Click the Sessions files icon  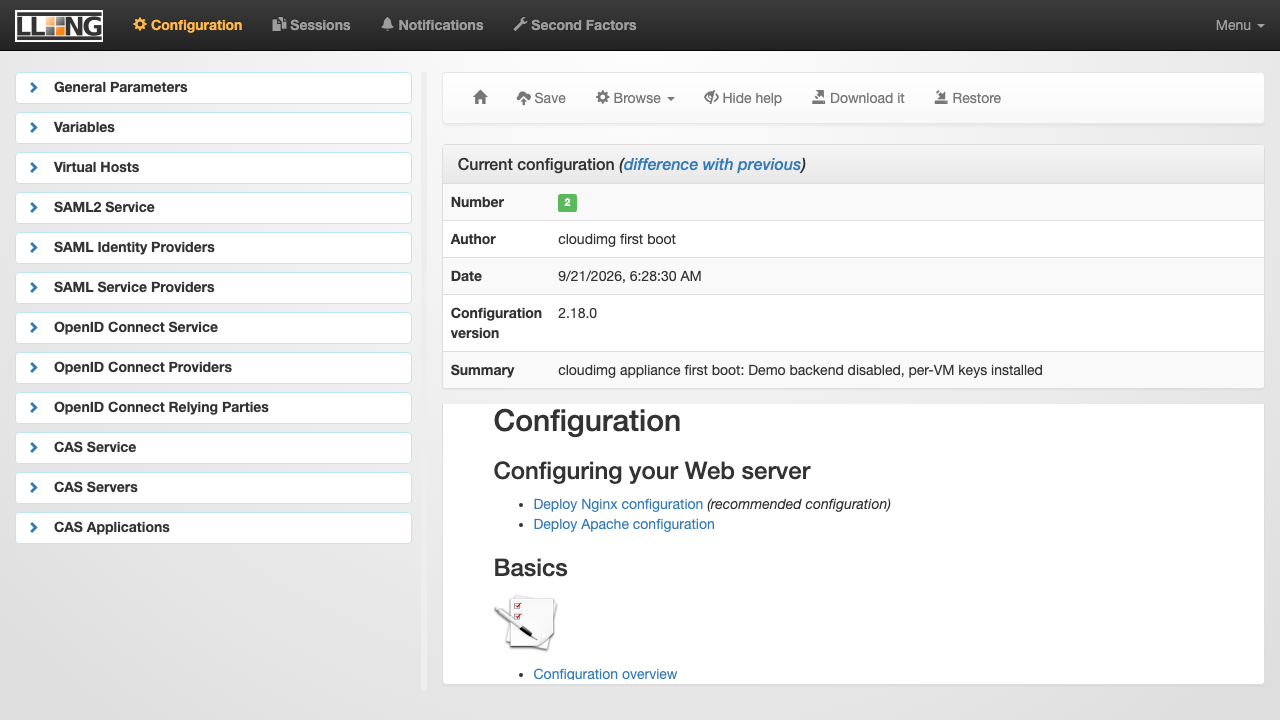click(x=279, y=25)
